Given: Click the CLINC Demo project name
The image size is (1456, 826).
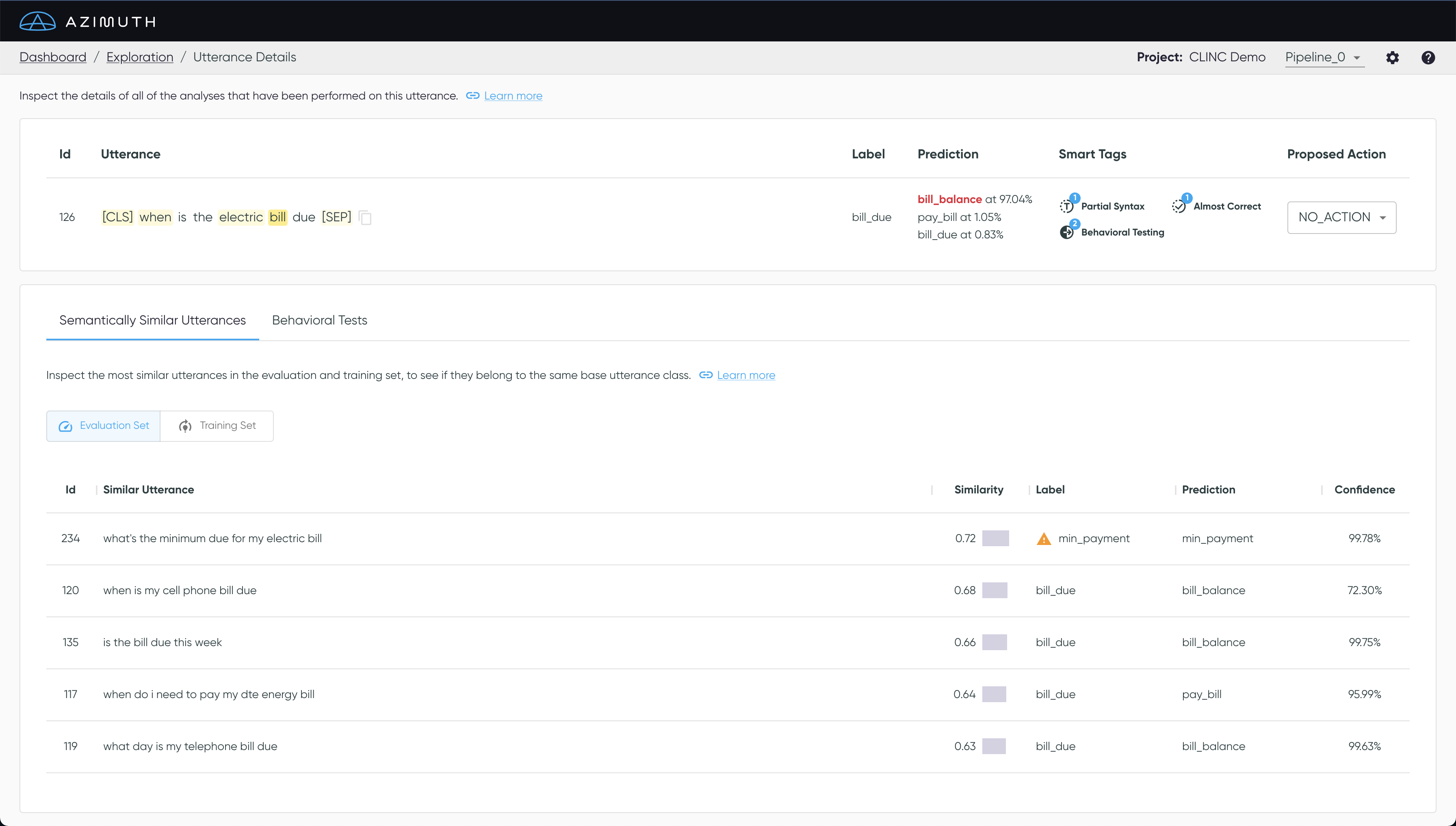Looking at the screenshot, I should (1227, 57).
